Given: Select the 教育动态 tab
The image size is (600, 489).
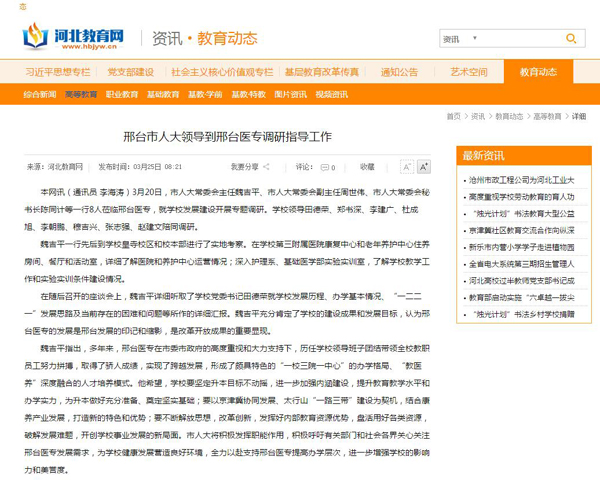Looking at the screenshot, I should (538, 72).
